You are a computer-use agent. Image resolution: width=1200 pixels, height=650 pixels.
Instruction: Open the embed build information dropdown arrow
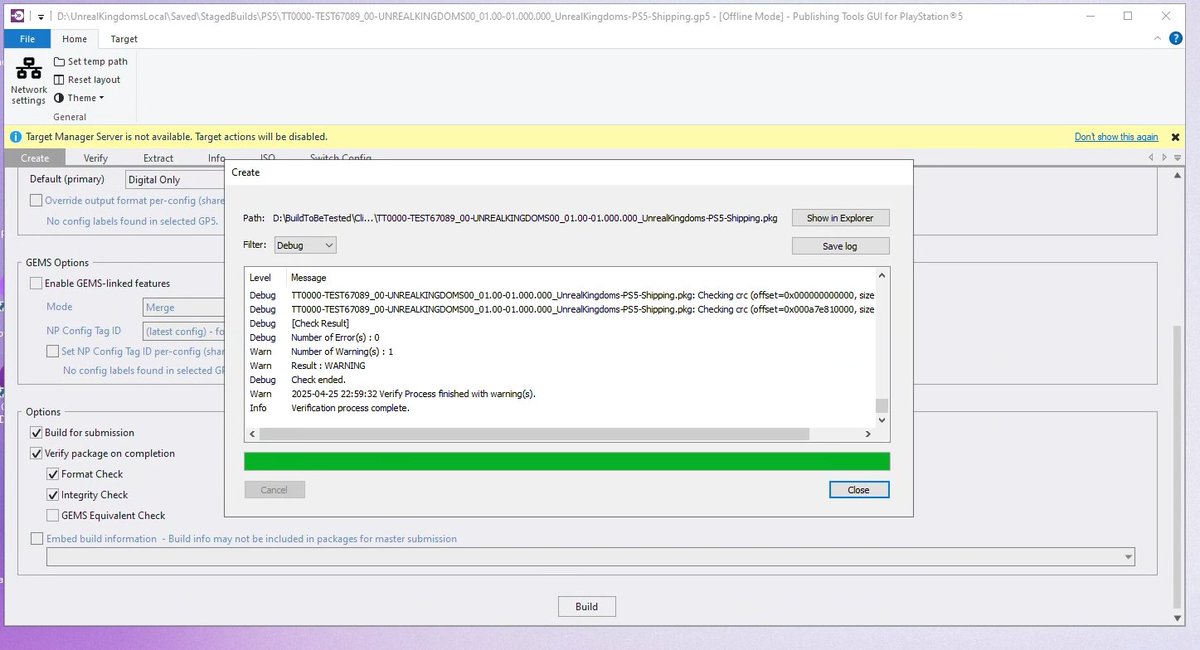tap(1128, 557)
